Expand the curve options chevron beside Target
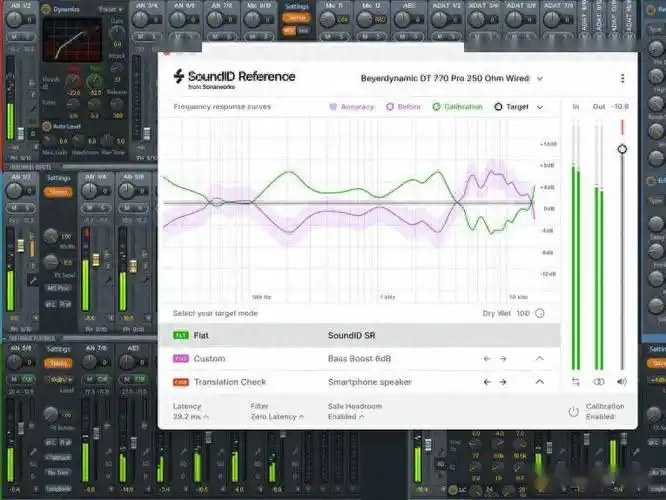 pos(540,107)
